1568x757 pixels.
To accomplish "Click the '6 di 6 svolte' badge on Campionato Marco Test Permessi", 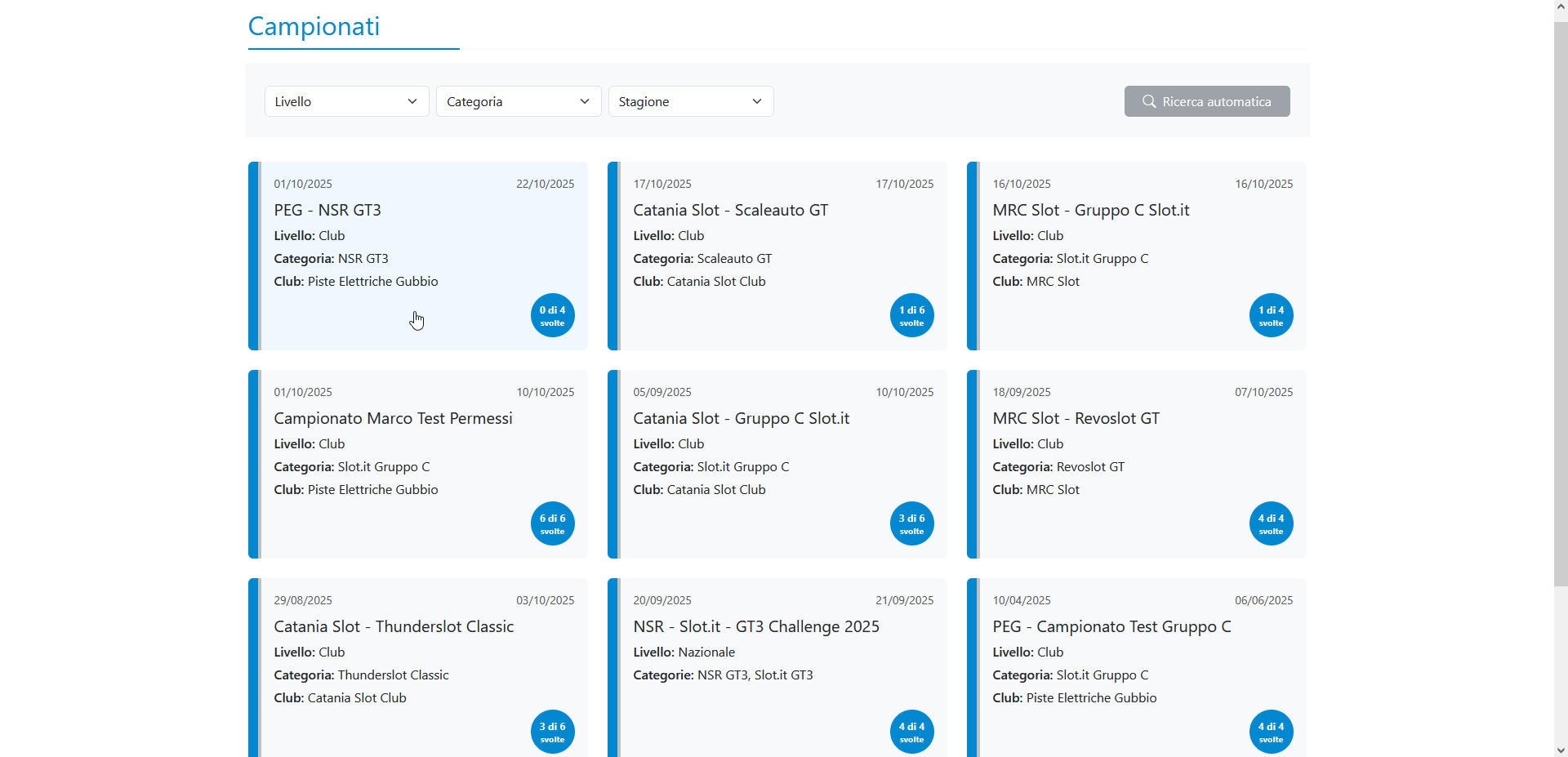I will click(552, 523).
